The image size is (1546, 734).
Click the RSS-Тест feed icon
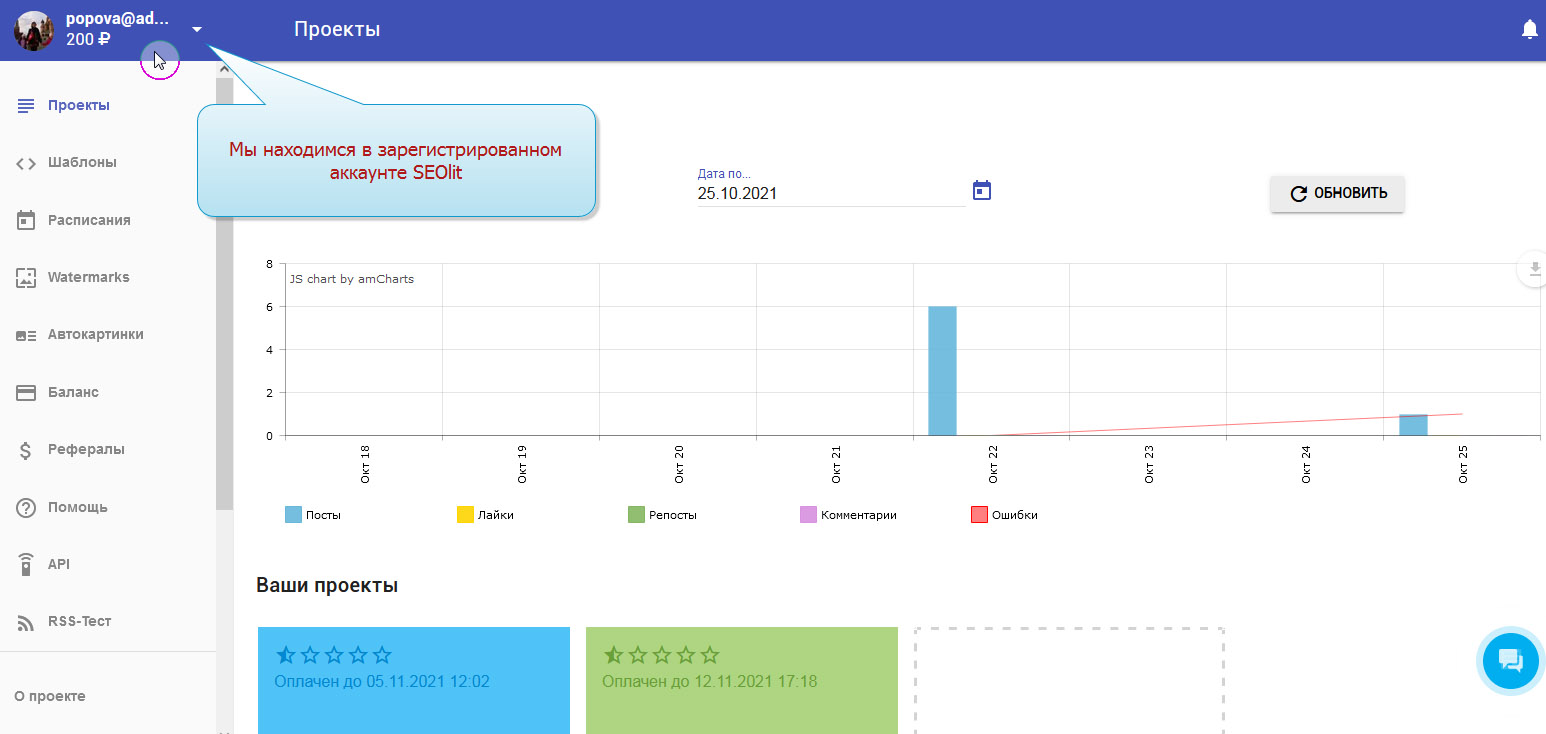click(x=27, y=622)
